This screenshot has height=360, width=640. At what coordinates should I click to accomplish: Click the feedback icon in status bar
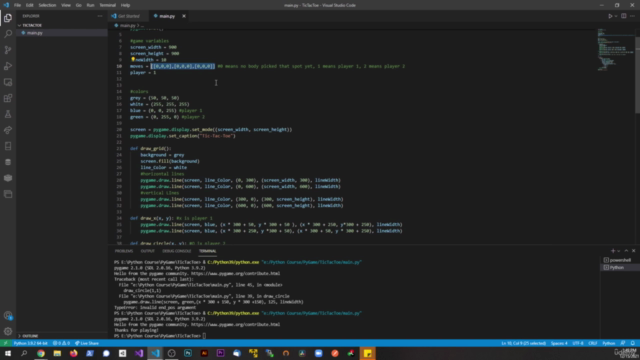coord(623,343)
